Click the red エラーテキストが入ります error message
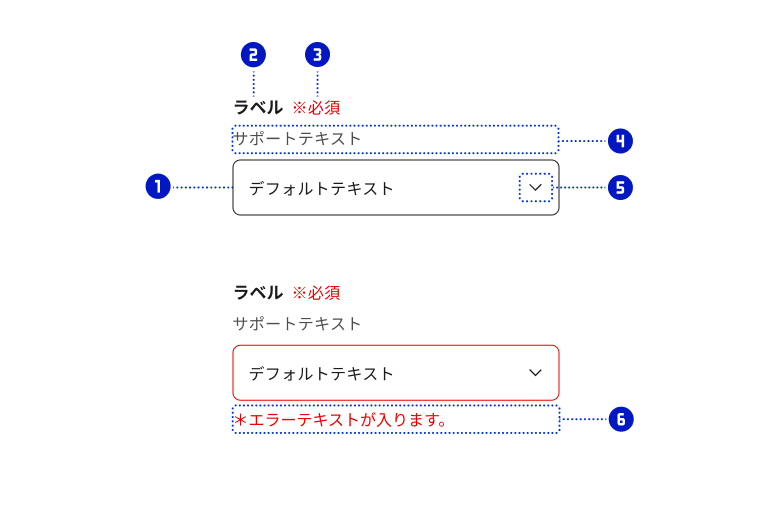This screenshot has height=527, width=768. [x=345, y=420]
